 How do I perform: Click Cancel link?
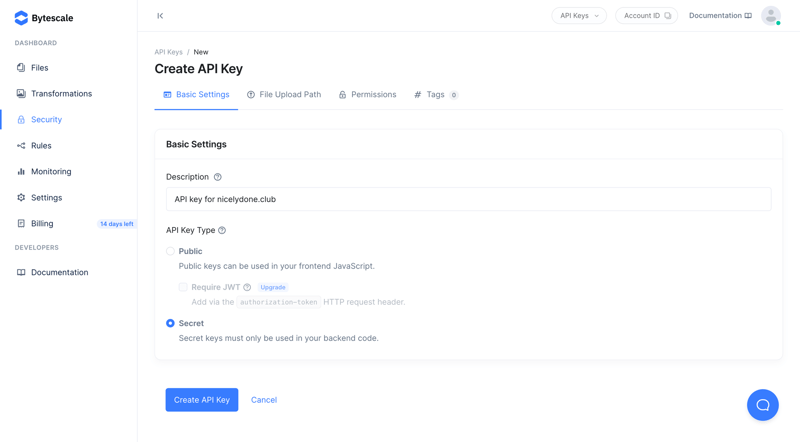point(264,400)
